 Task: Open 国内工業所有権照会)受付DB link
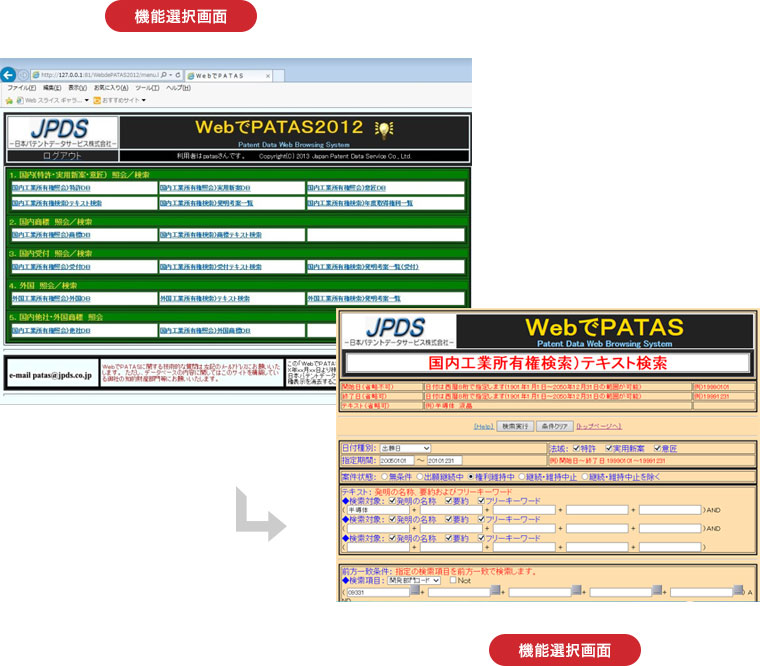click(51, 267)
